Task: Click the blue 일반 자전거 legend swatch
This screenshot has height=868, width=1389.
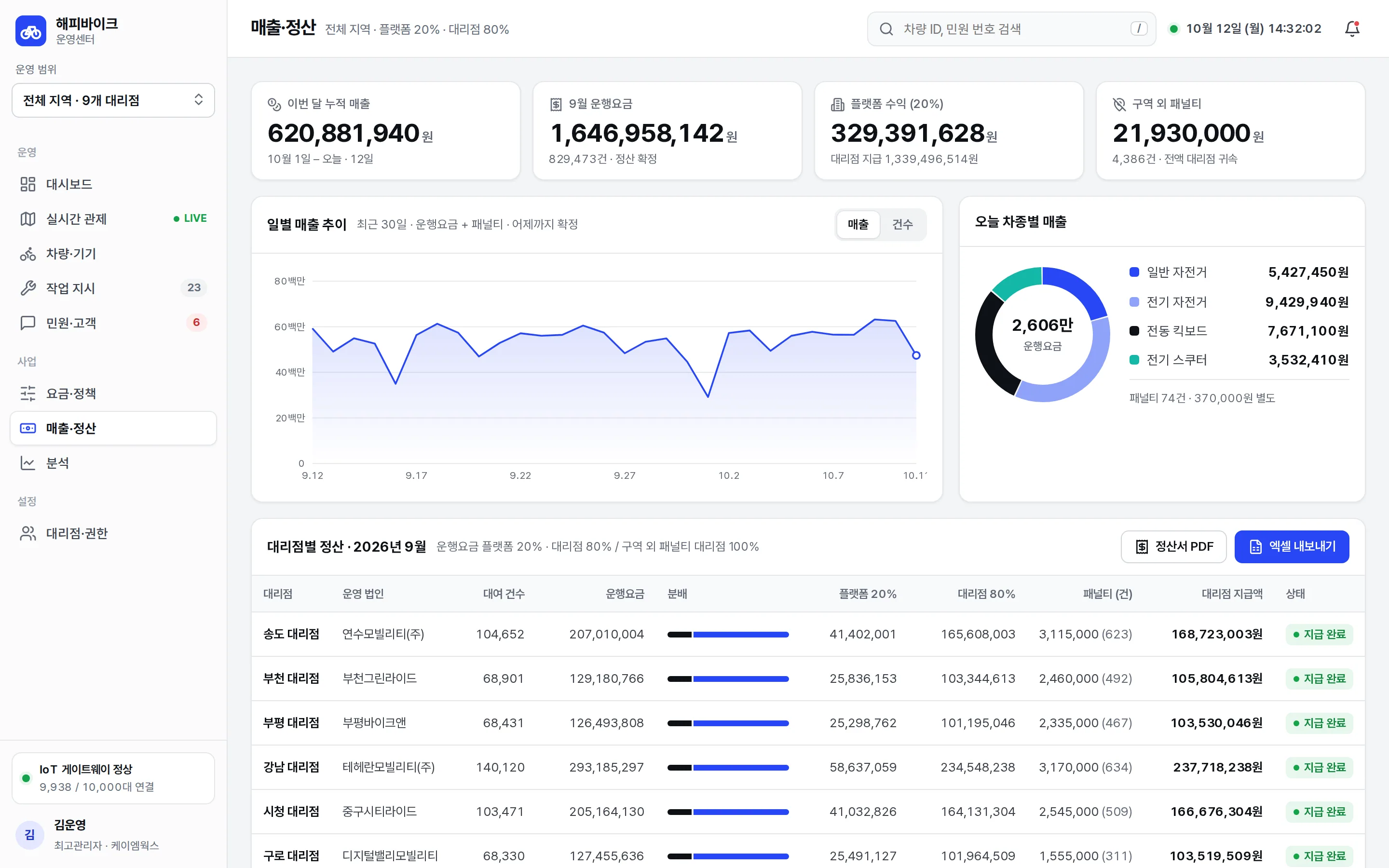Action: (x=1134, y=272)
